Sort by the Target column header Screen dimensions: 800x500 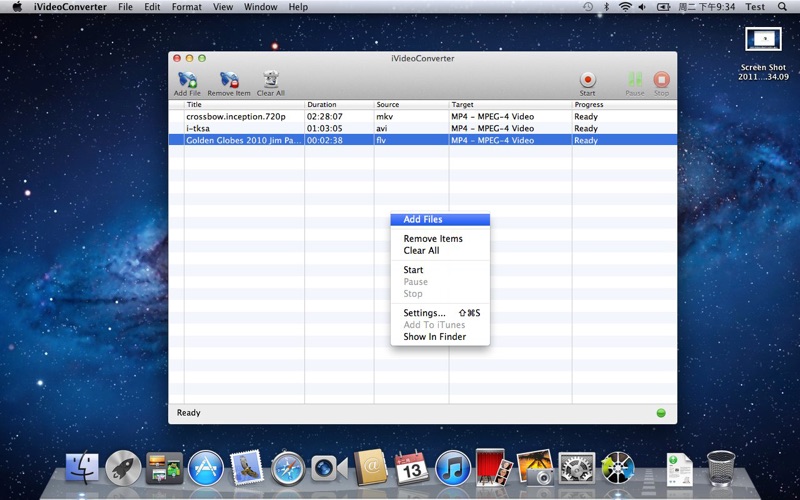click(510, 105)
